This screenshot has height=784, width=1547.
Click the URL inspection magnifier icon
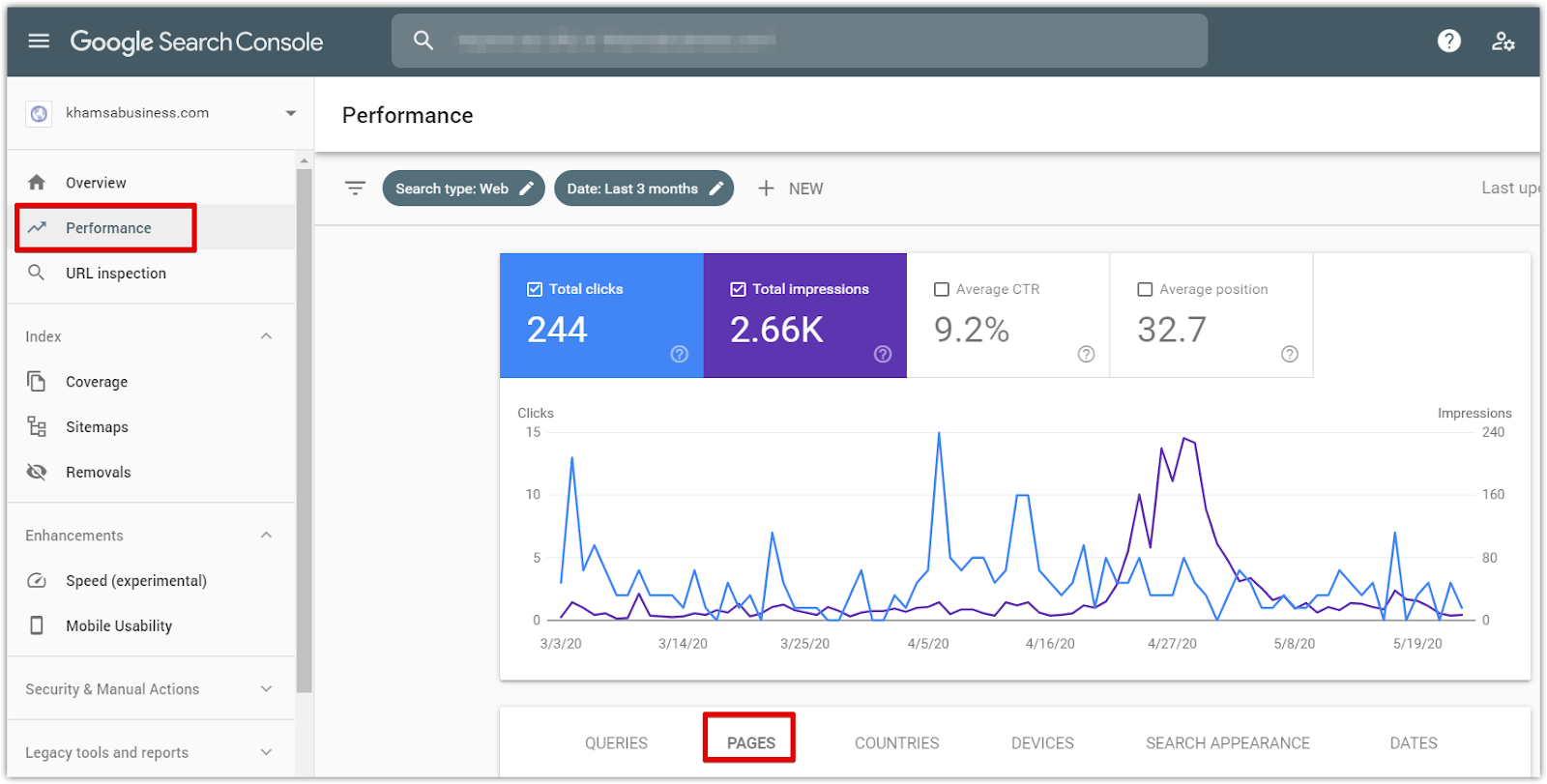pos(37,273)
